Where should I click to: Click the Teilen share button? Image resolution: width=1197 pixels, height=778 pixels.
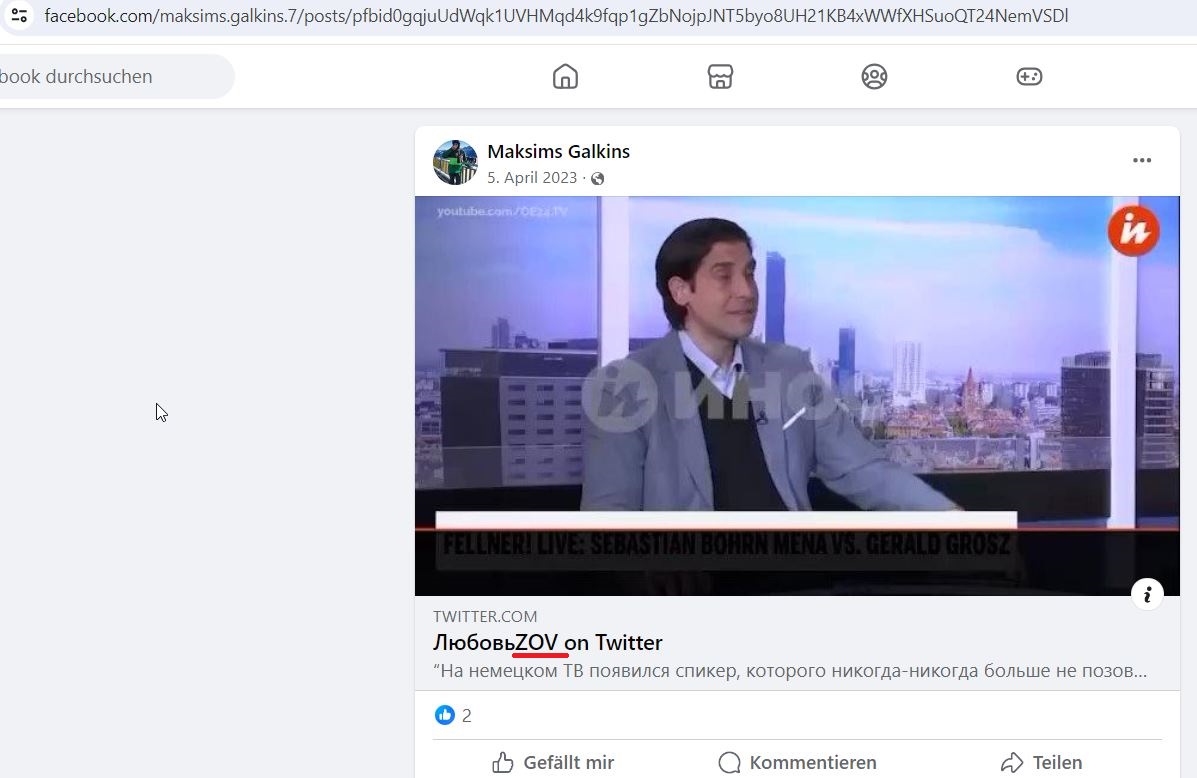point(1041,762)
